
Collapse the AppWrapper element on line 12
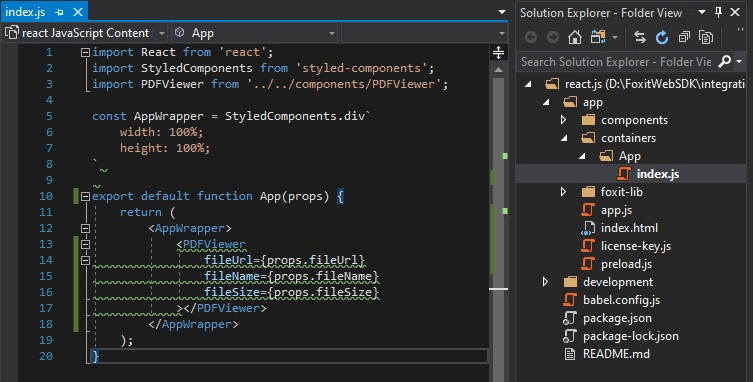[85, 228]
